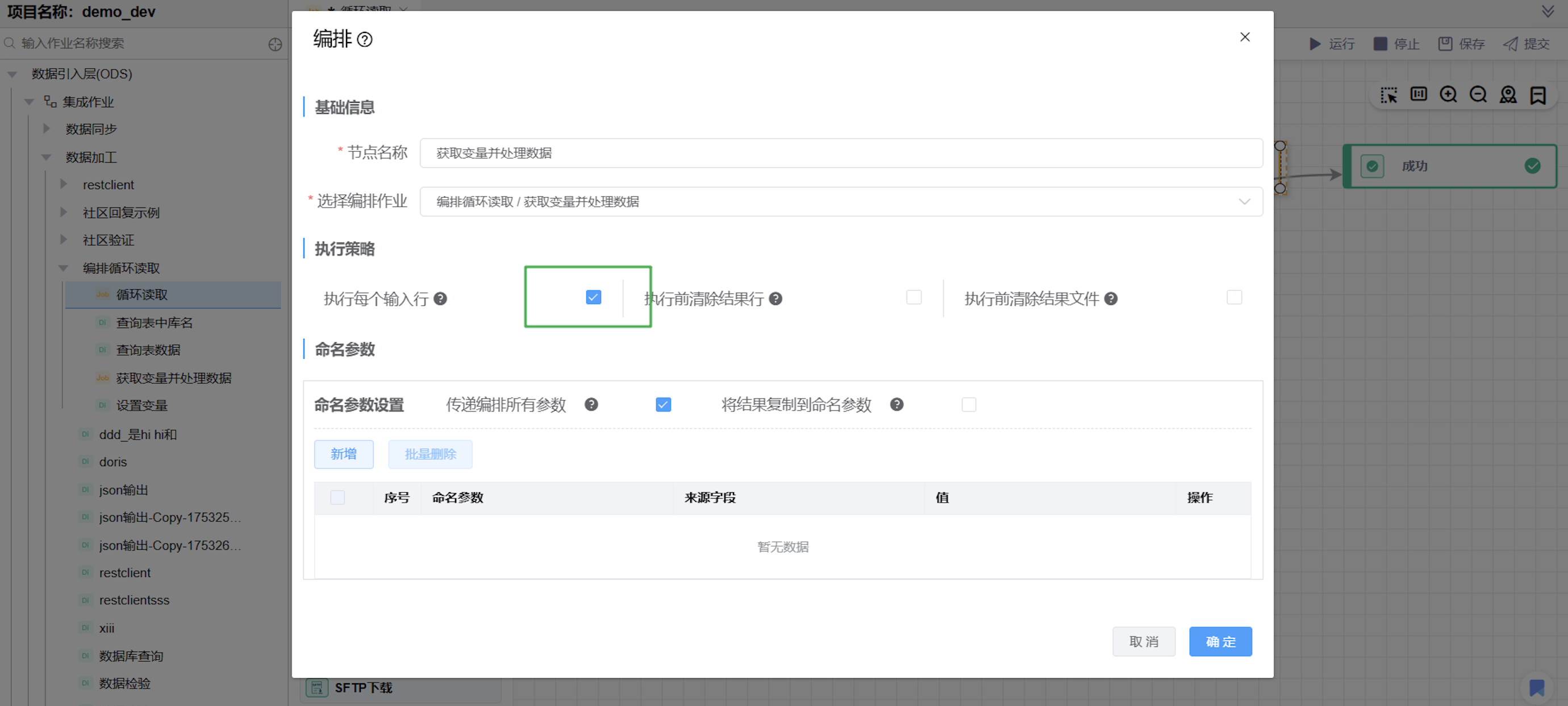This screenshot has width=1568, height=706.
Task: Click help icon next to 执行前清除结果行
Action: [775, 298]
